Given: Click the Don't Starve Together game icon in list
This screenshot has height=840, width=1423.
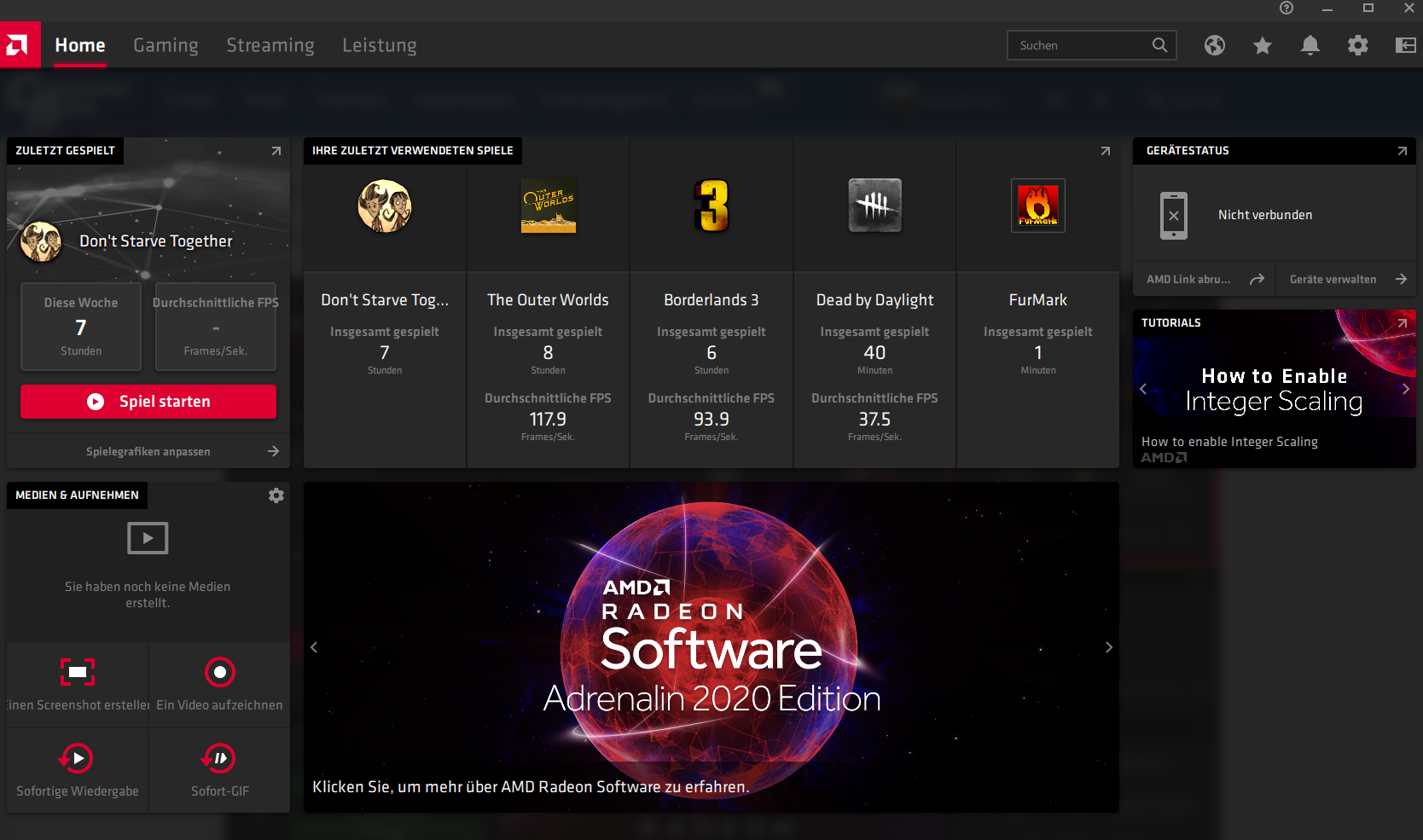Looking at the screenshot, I should point(385,206).
